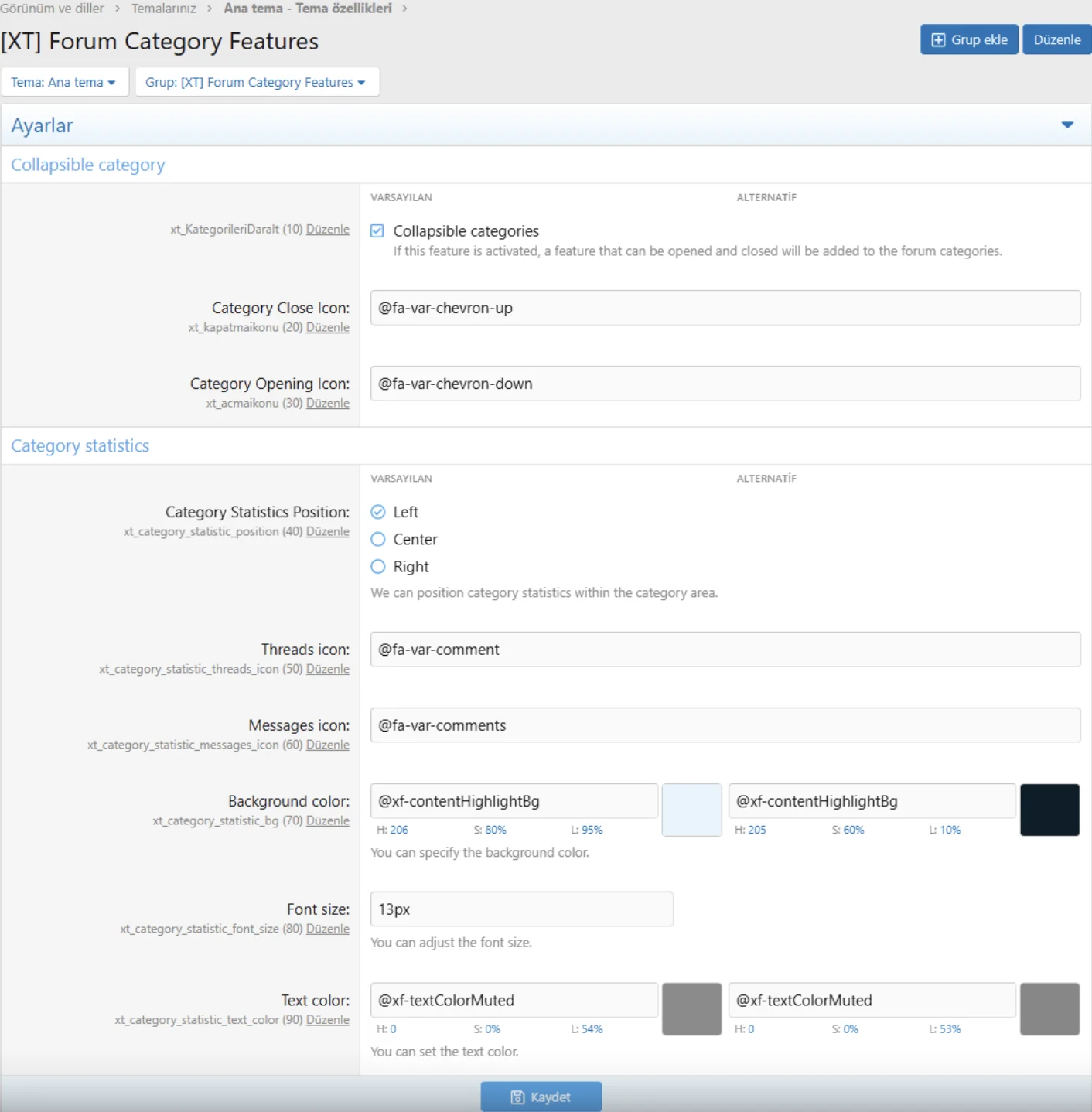Screen dimensions: 1092x1112
Task: Select the Center statistics position
Action: [378, 539]
